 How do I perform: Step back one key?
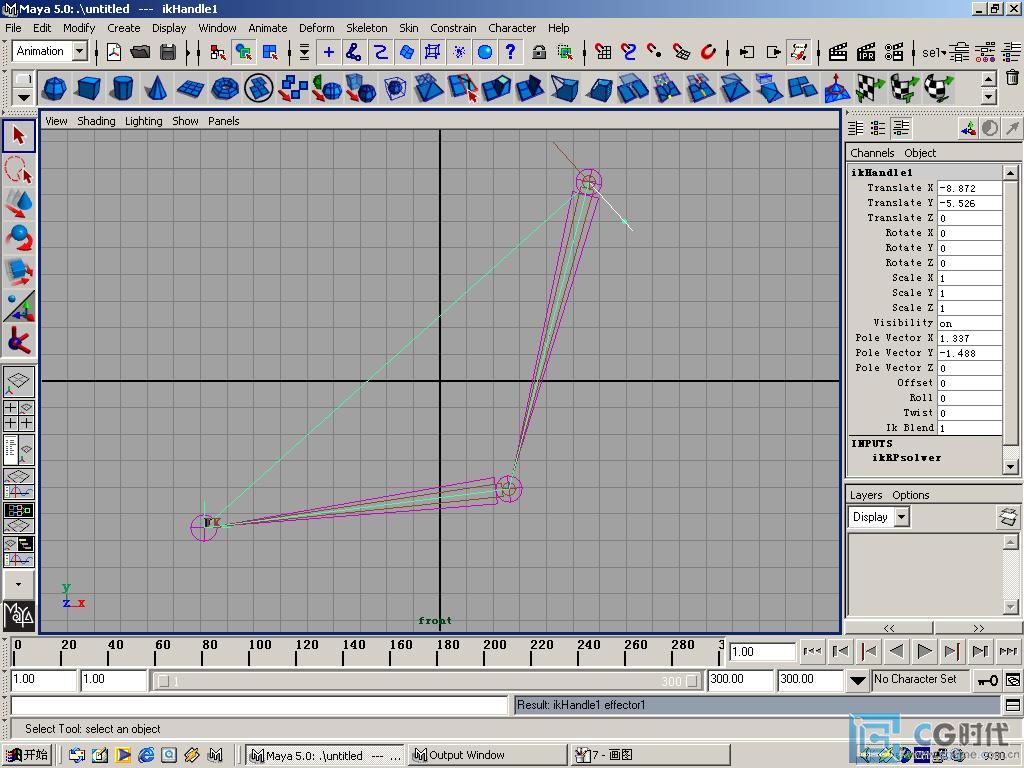pyautogui.click(x=869, y=651)
